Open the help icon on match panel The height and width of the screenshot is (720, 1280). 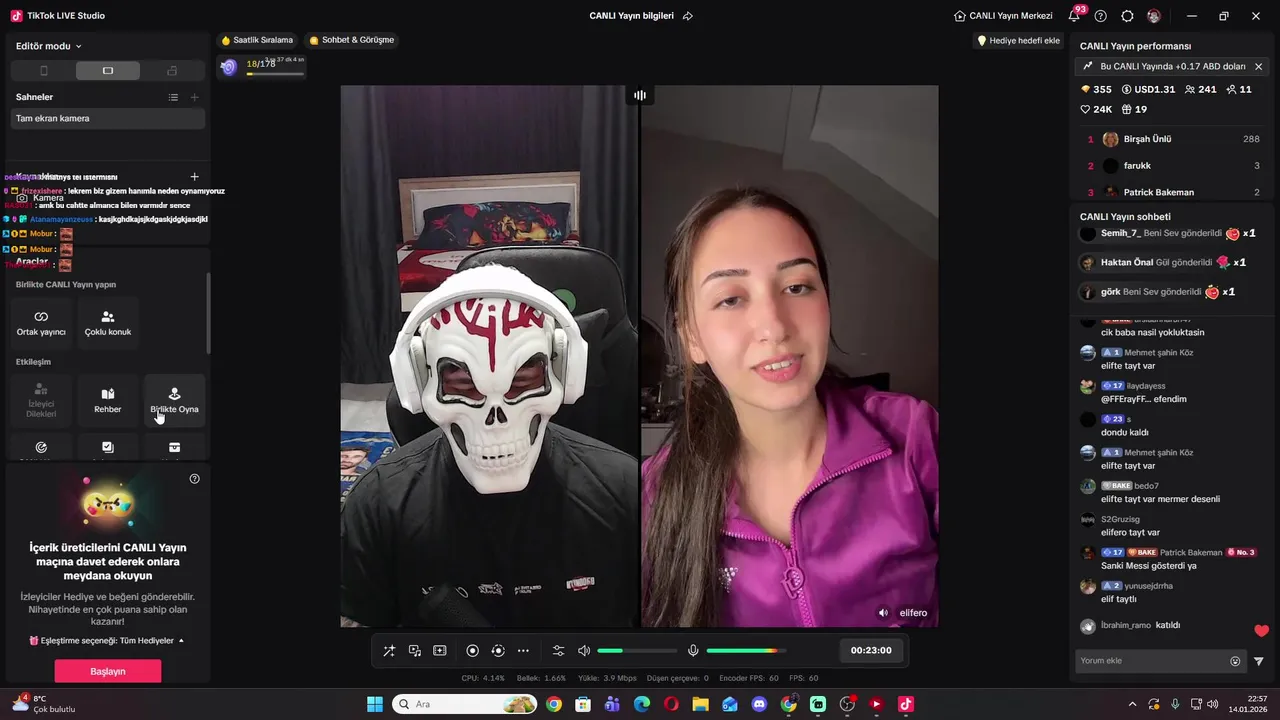194,479
